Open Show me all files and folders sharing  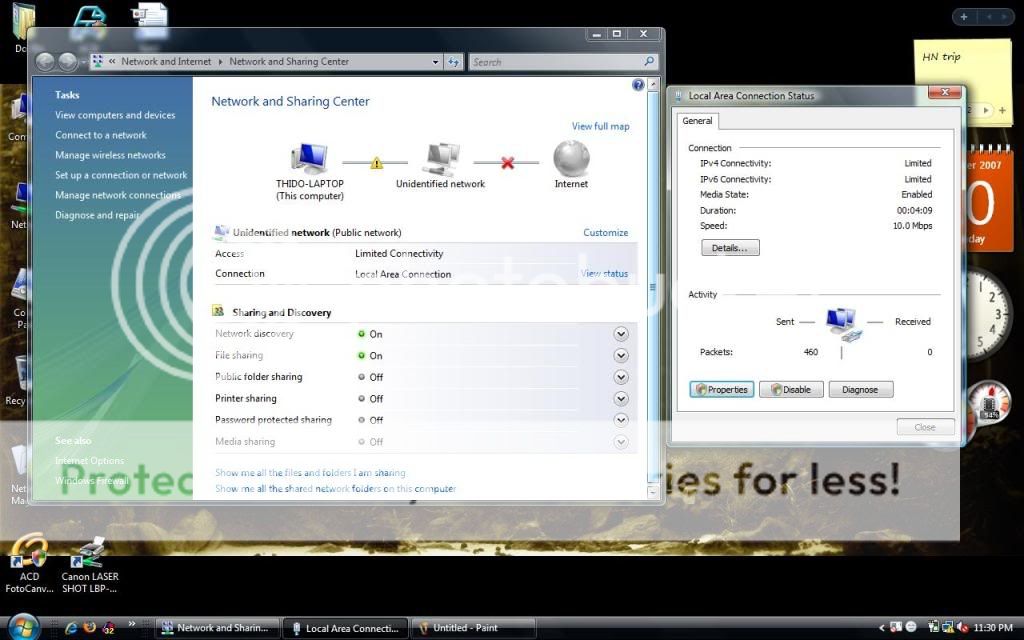(310, 472)
